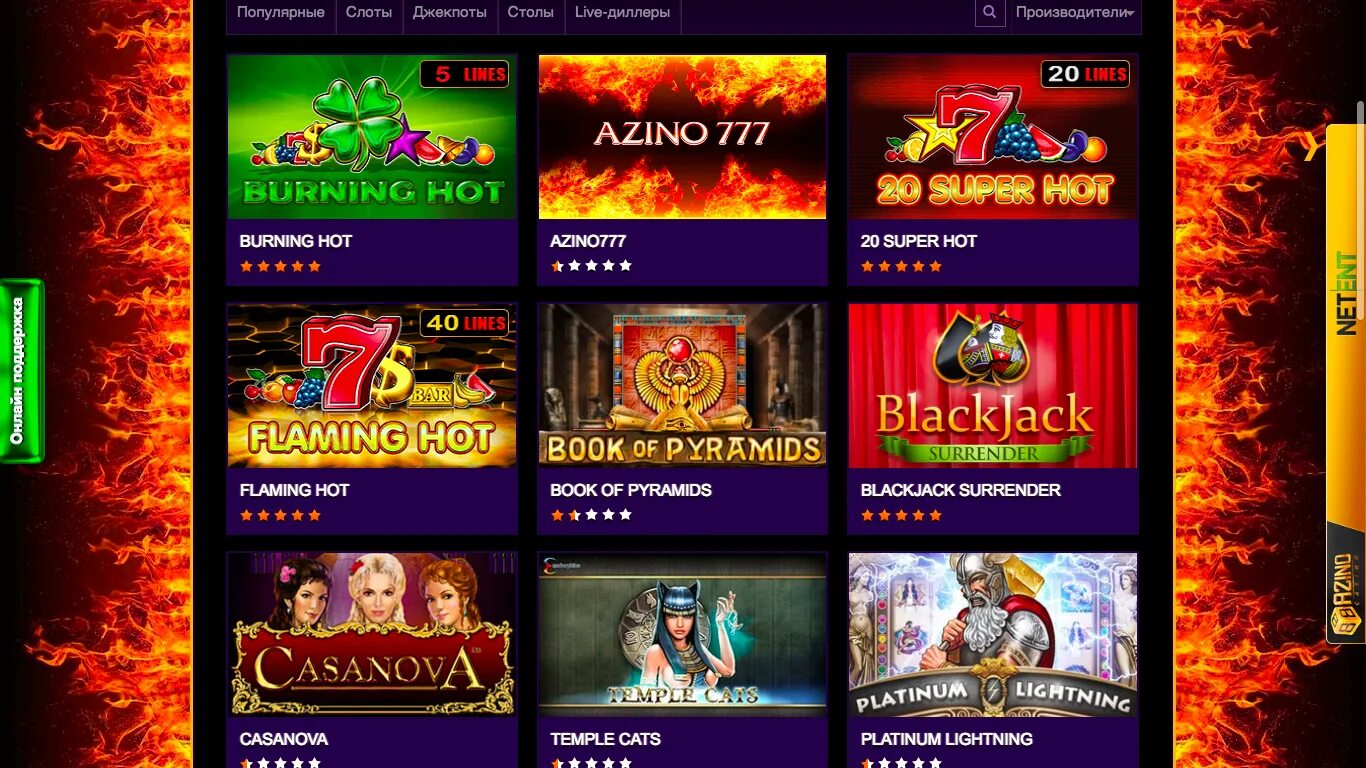Click the Azino777 rating's first star
The image size is (1366, 768).
pyautogui.click(x=557, y=266)
